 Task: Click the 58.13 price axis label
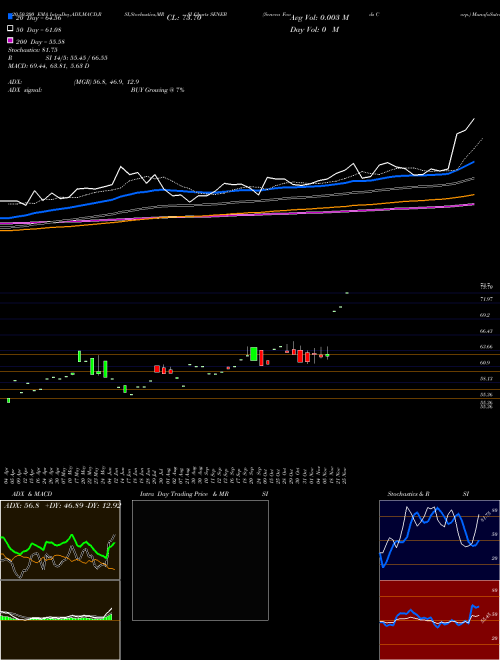(486, 379)
